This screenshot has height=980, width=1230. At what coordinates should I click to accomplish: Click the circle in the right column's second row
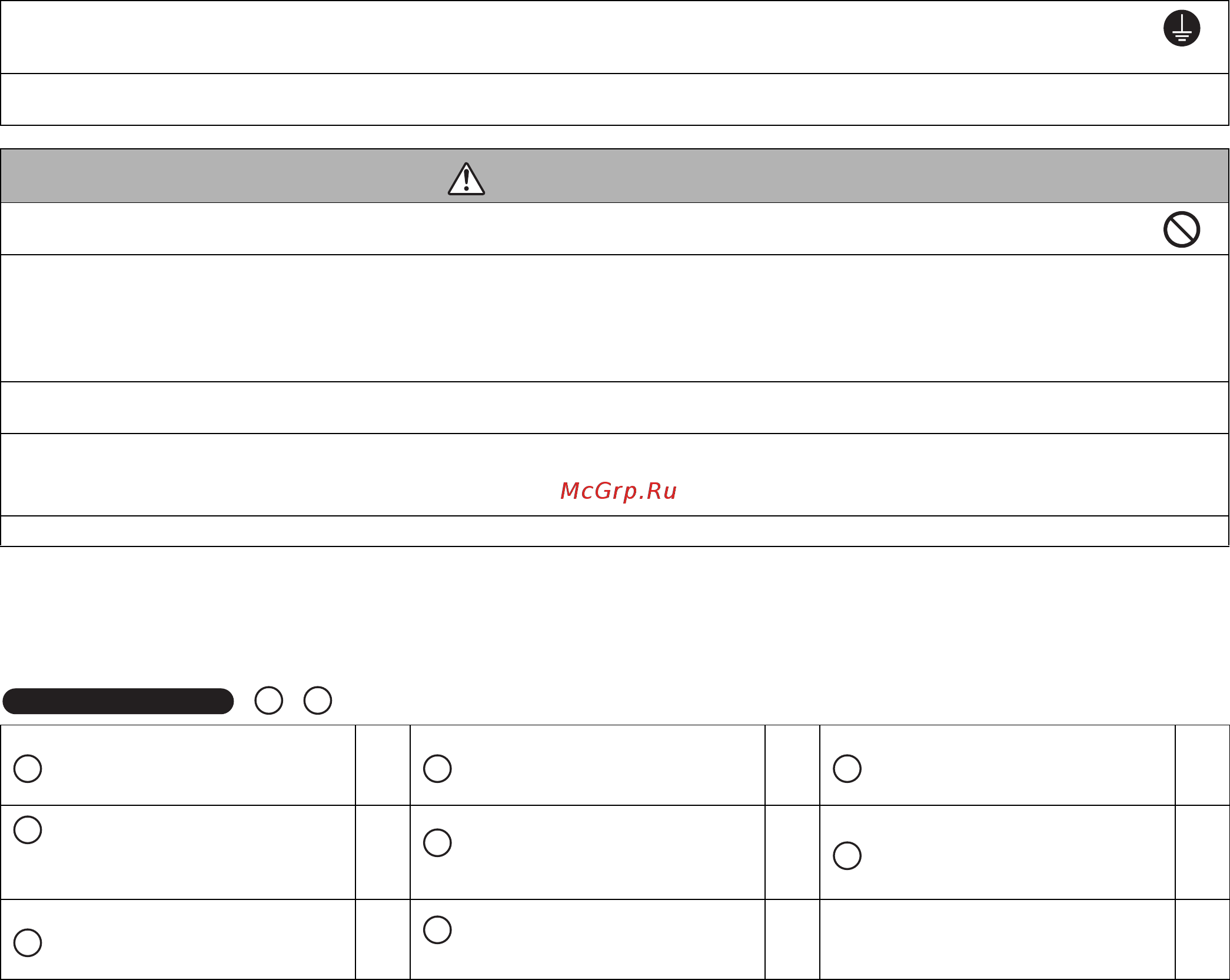pyautogui.click(x=847, y=855)
